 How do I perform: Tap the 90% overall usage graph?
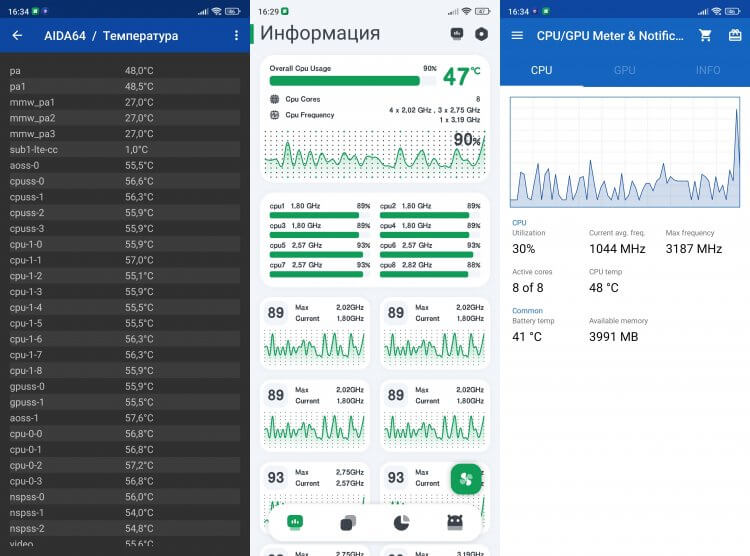375,153
